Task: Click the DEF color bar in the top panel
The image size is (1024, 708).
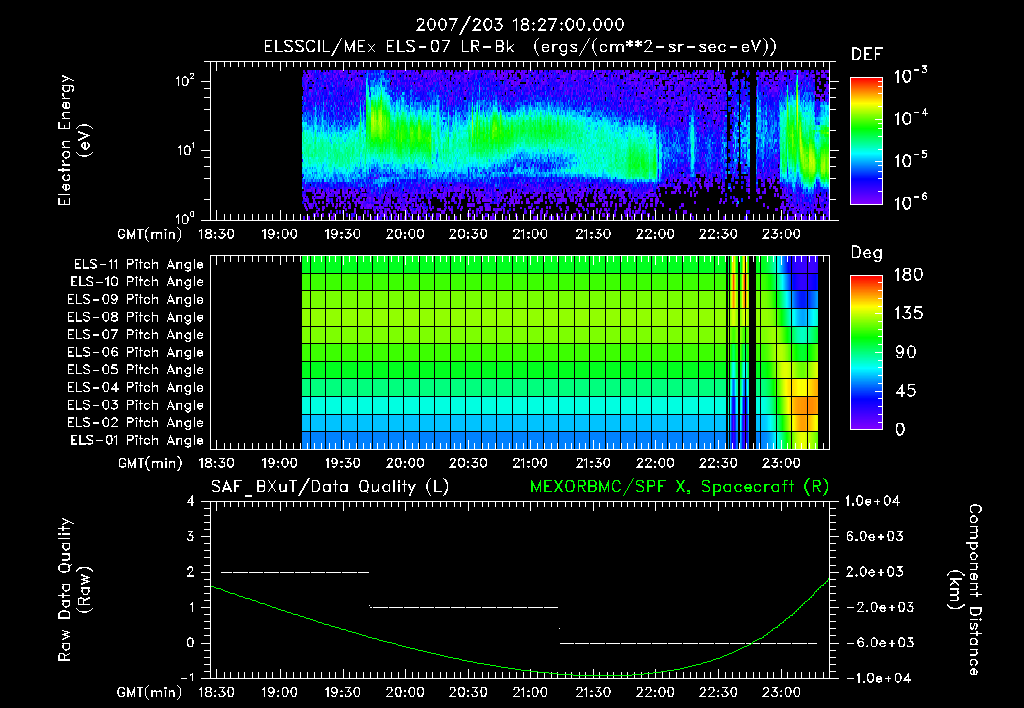Action: coord(866,141)
